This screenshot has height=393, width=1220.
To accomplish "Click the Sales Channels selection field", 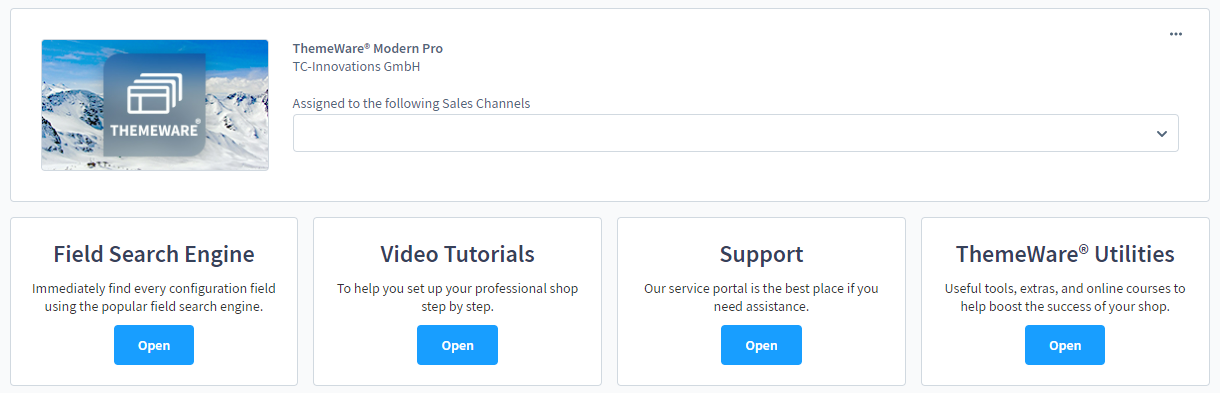I will [x=735, y=133].
